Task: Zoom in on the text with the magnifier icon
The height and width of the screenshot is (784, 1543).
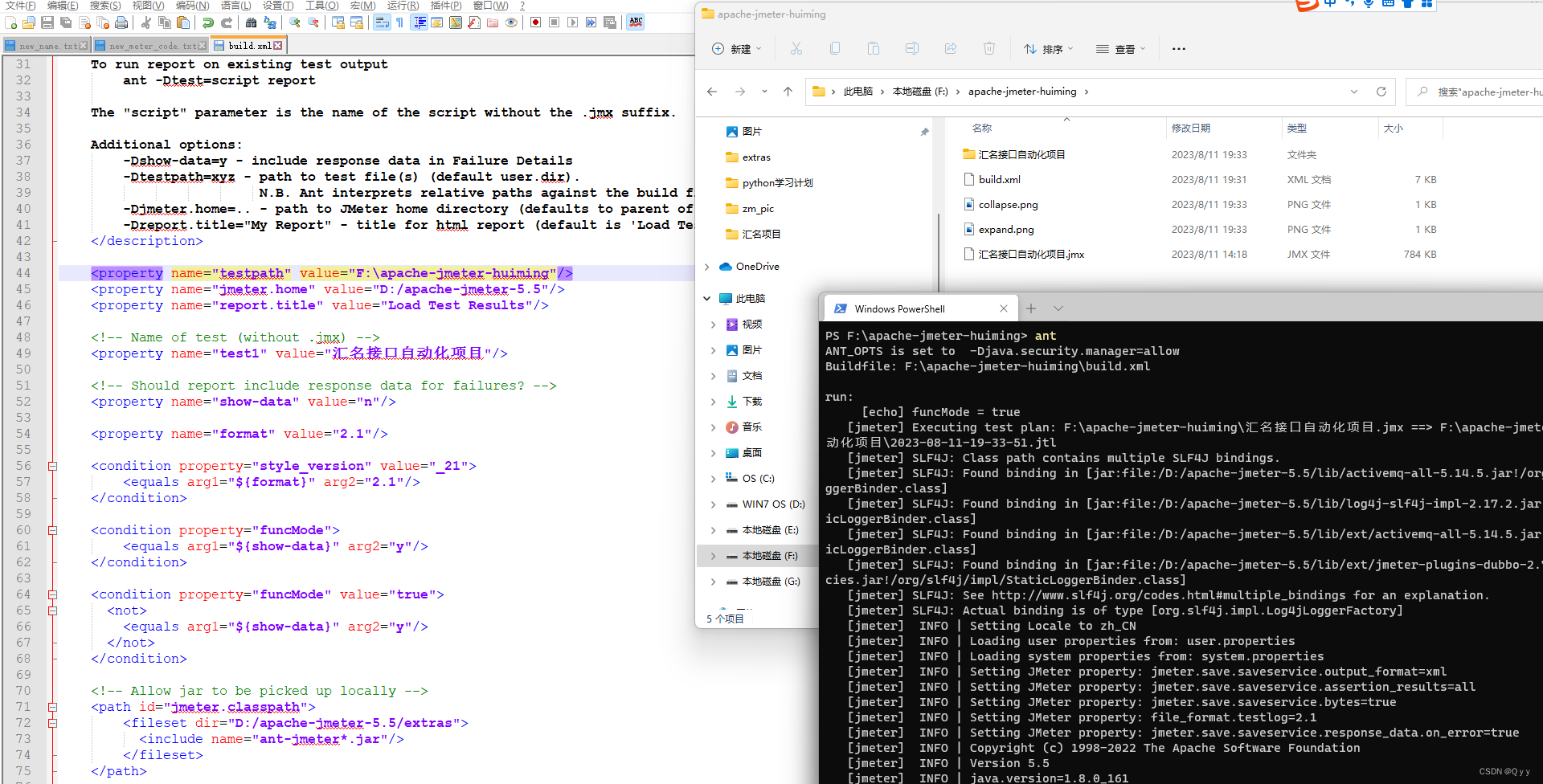Action: pyautogui.click(x=295, y=22)
